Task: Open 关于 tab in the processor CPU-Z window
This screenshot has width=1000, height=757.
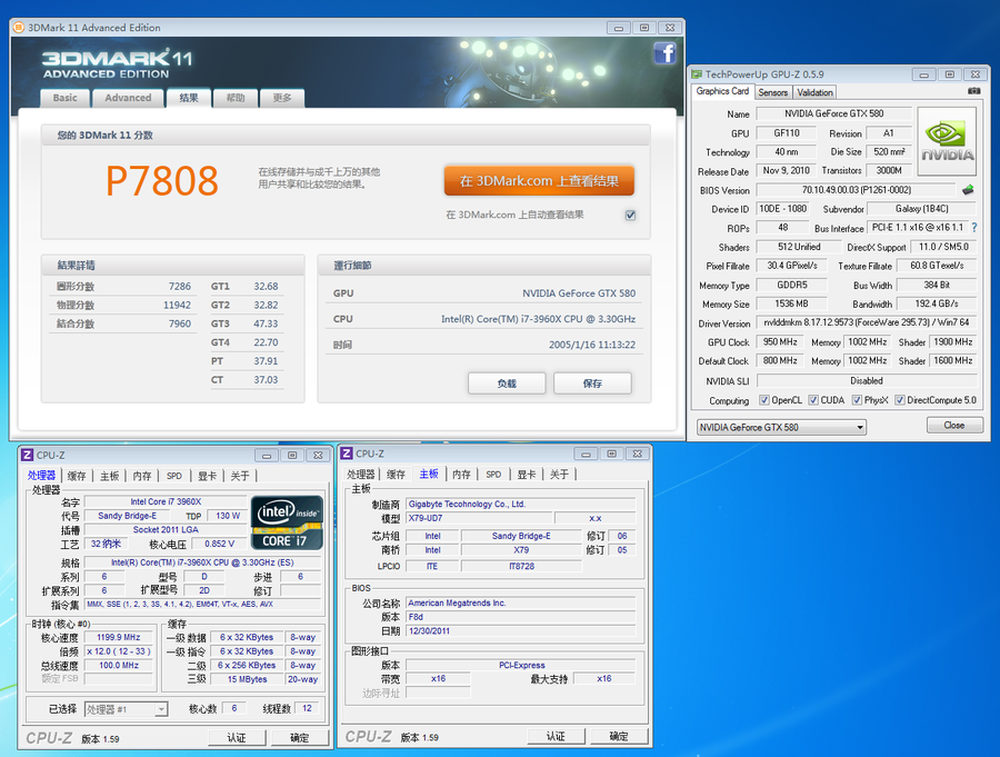Action: click(240, 476)
